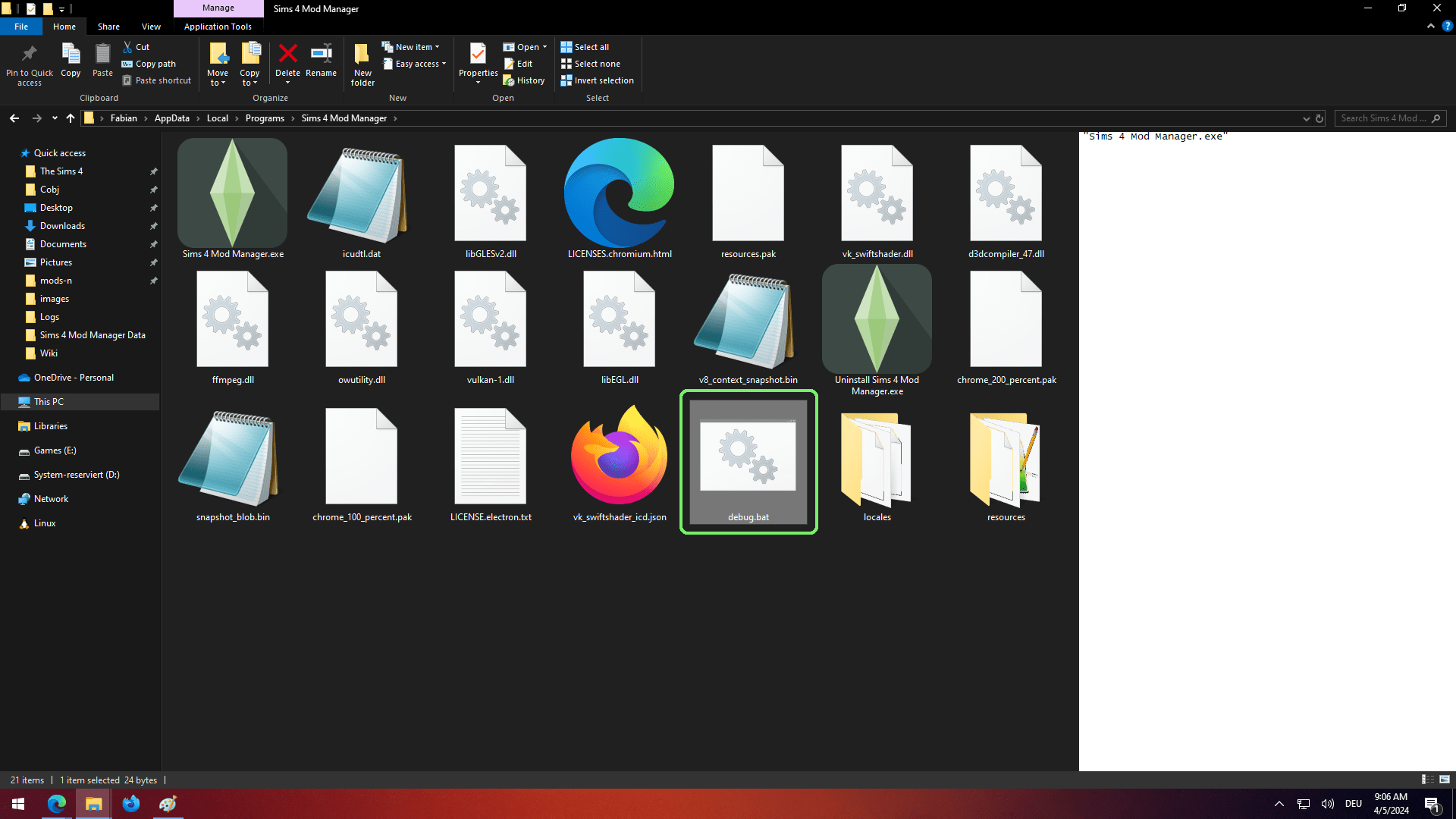Click Invert selection

tap(597, 80)
